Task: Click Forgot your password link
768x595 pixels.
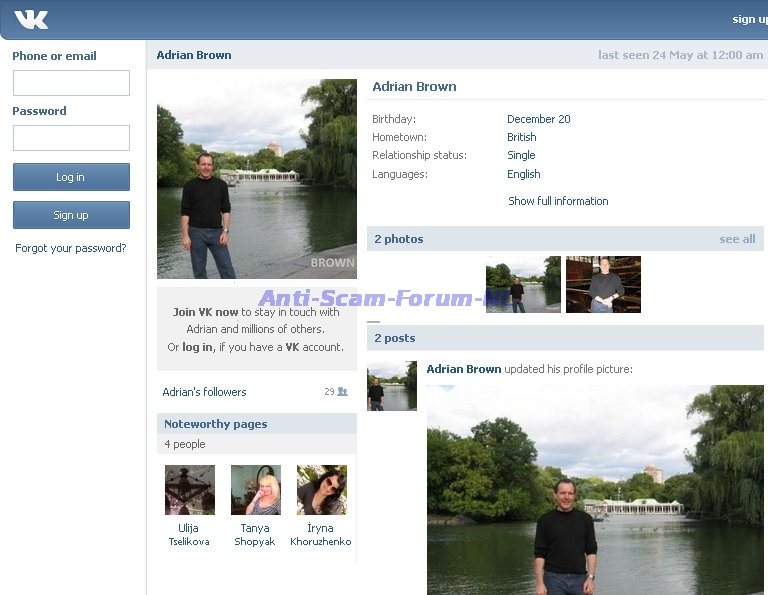Action: (71, 248)
